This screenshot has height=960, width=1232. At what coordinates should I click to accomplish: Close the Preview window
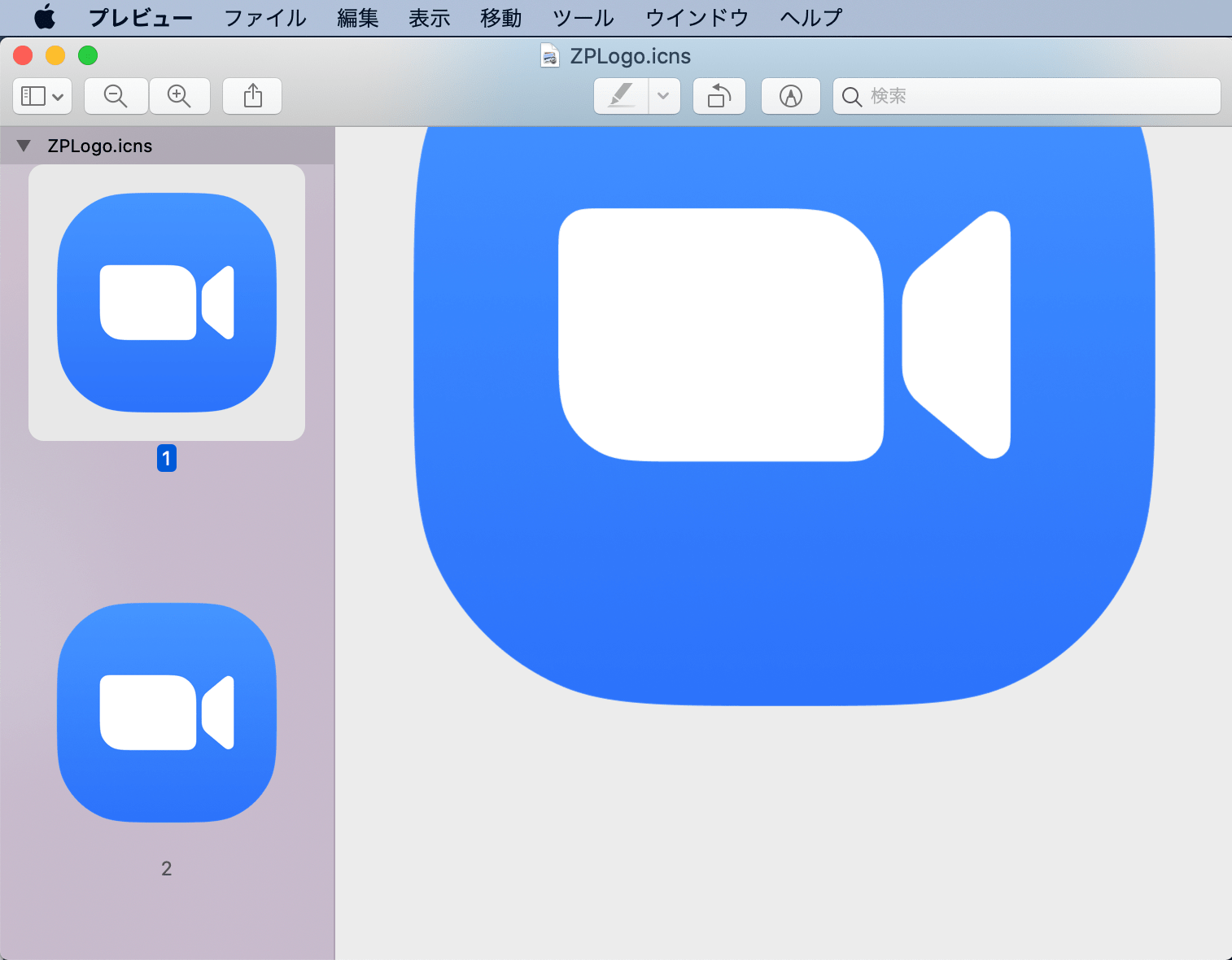23,55
